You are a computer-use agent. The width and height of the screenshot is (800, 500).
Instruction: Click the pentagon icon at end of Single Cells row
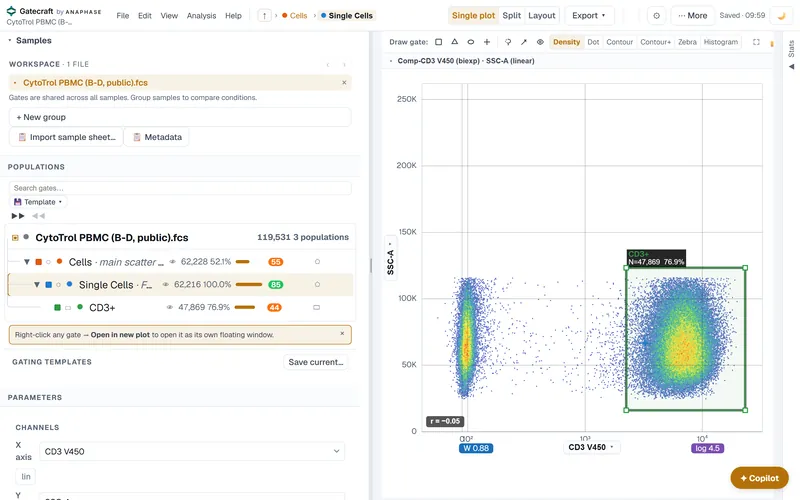coord(317,285)
